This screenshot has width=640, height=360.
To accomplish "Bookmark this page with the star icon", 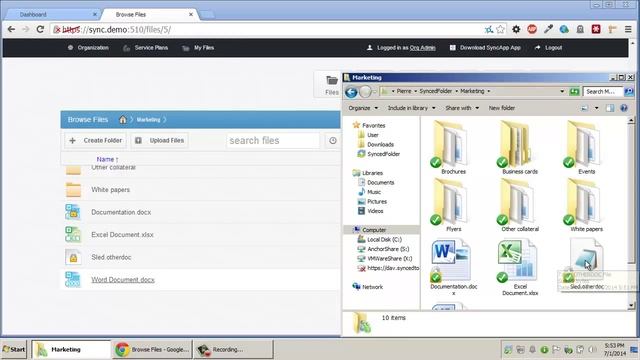I will point(500,29).
